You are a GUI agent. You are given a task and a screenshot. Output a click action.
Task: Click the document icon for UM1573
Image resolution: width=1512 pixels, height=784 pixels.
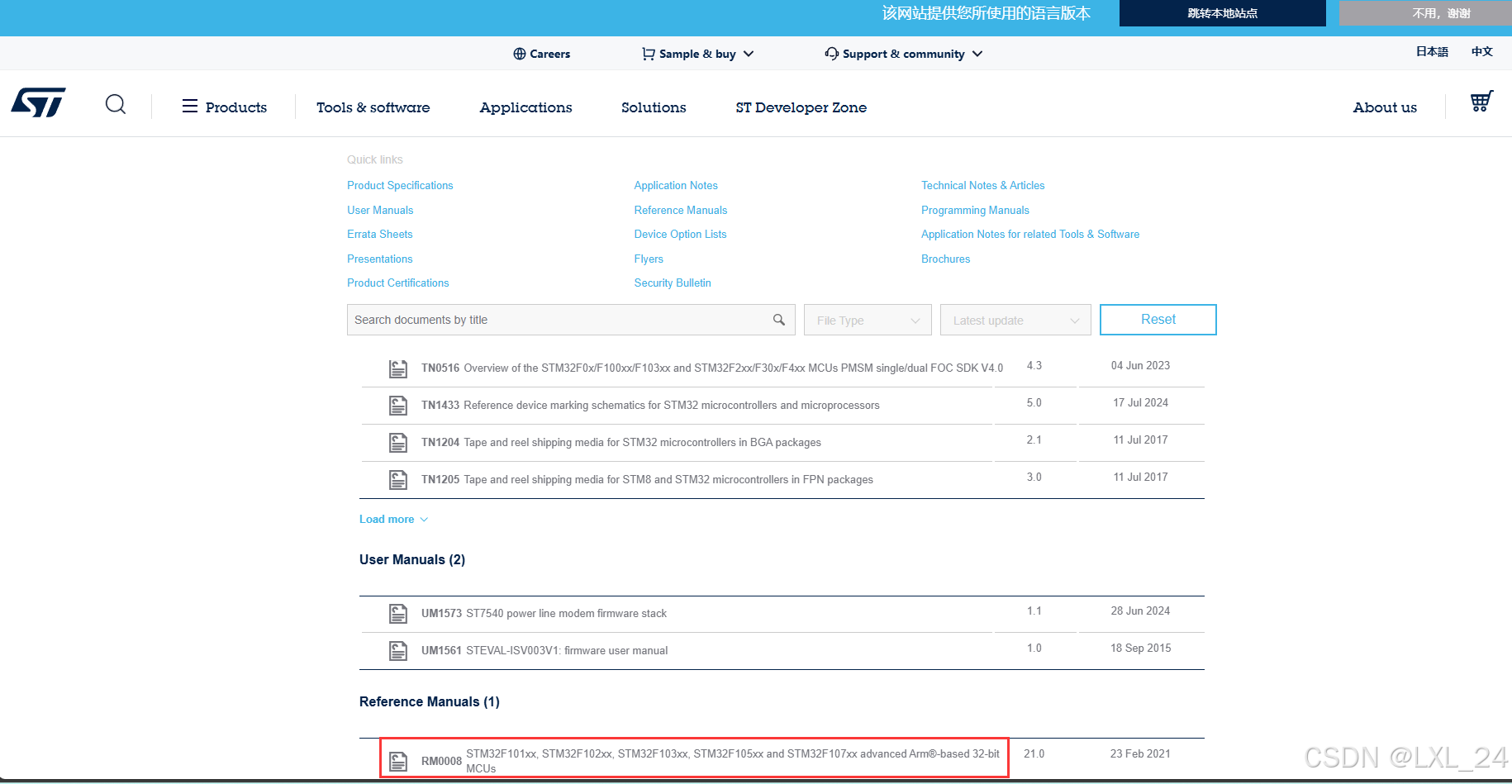(398, 615)
